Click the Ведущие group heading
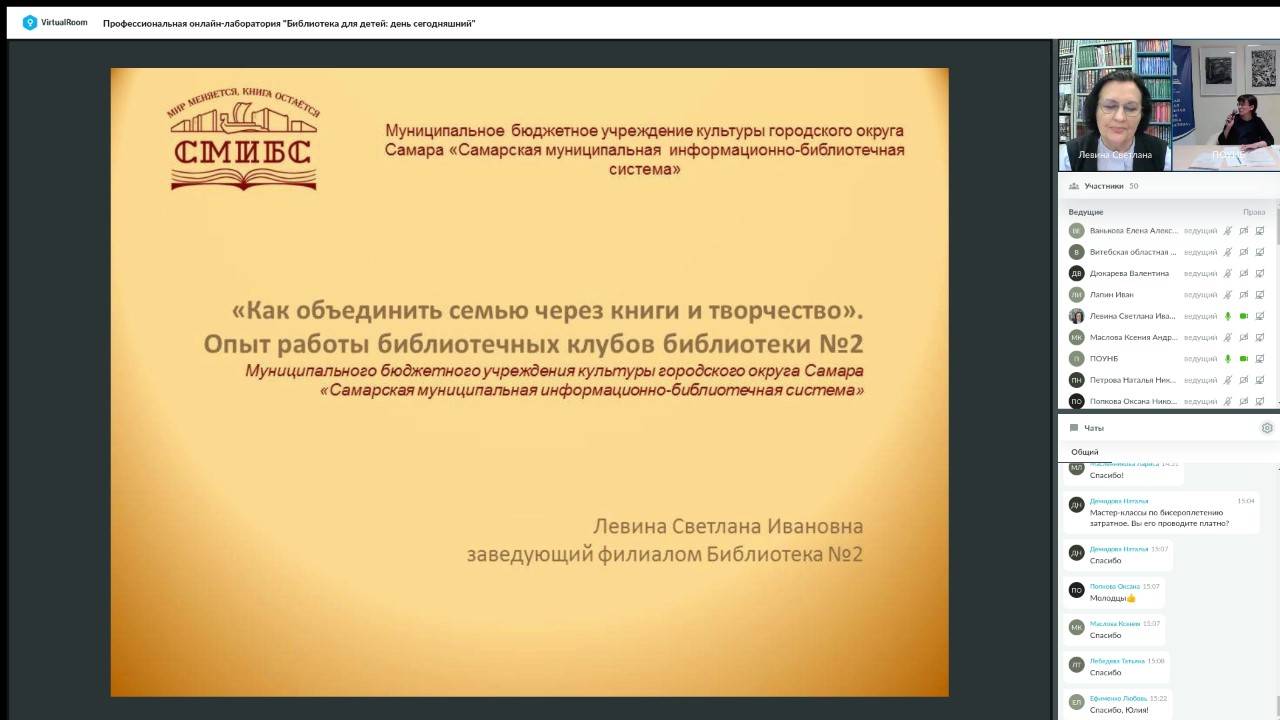The image size is (1280, 720). coord(1086,212)
